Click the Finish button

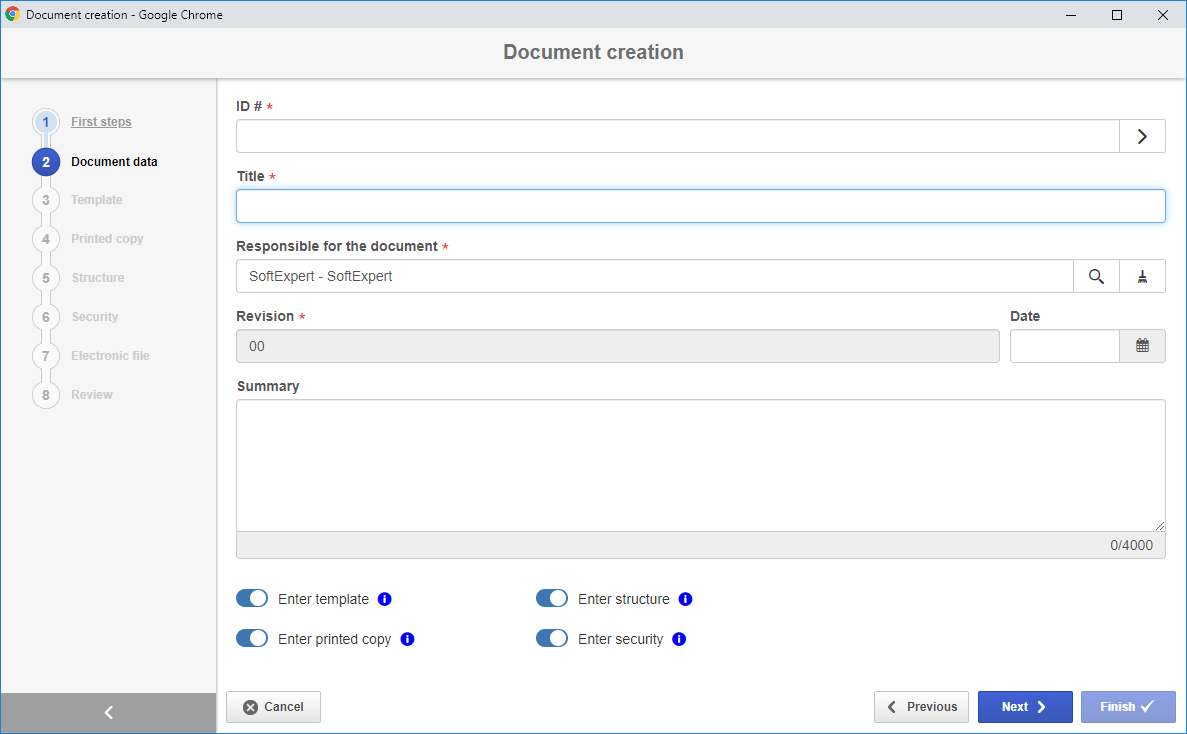(x=1128, y=707)
